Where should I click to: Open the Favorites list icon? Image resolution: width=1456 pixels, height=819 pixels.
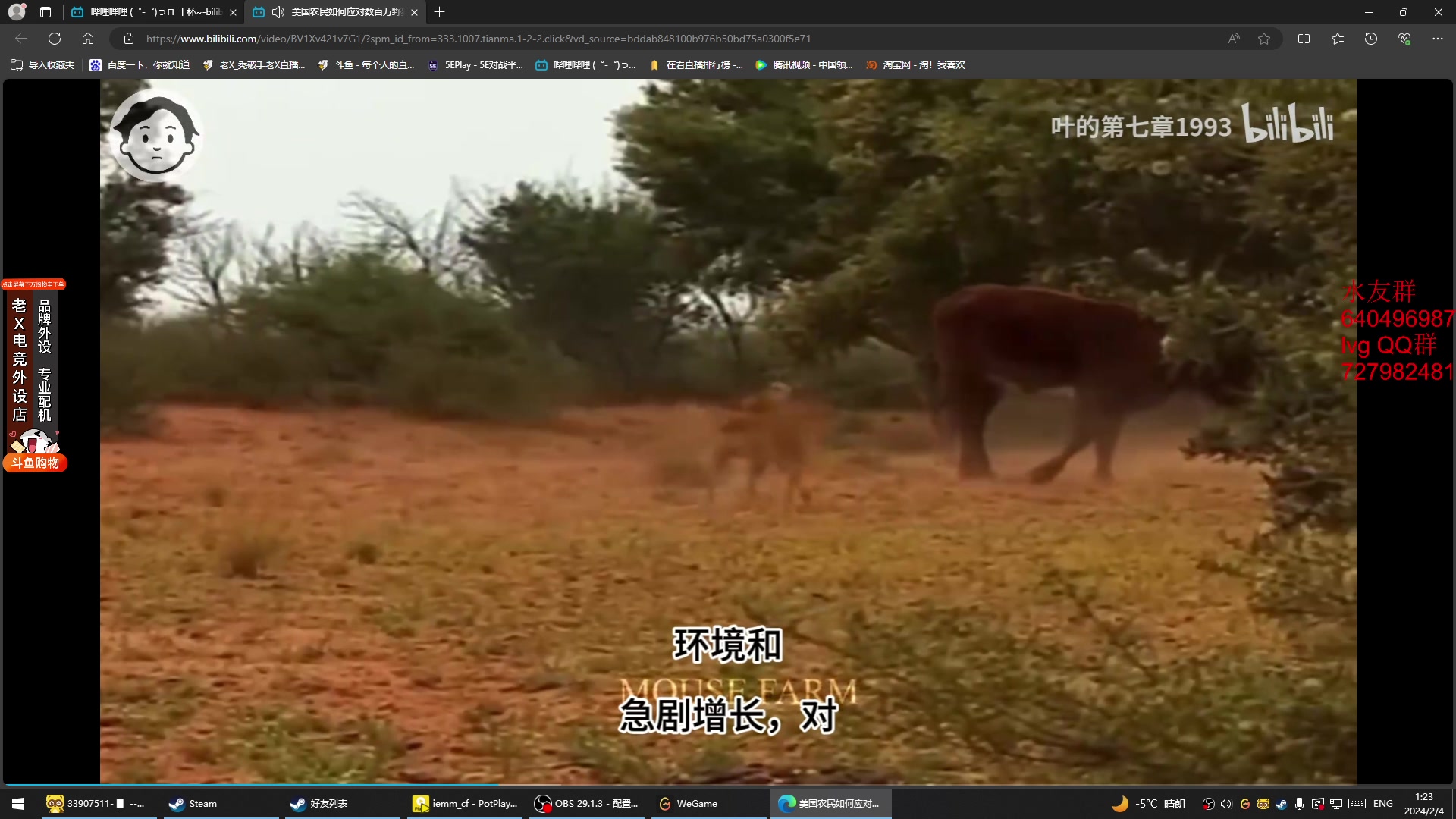click(1337, 38)
